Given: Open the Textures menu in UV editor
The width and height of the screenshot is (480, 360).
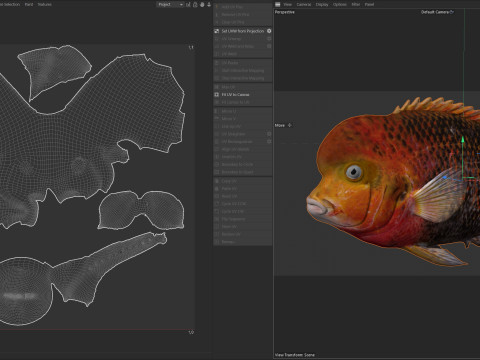Looking at the screenshot, I should pos(44,4).
